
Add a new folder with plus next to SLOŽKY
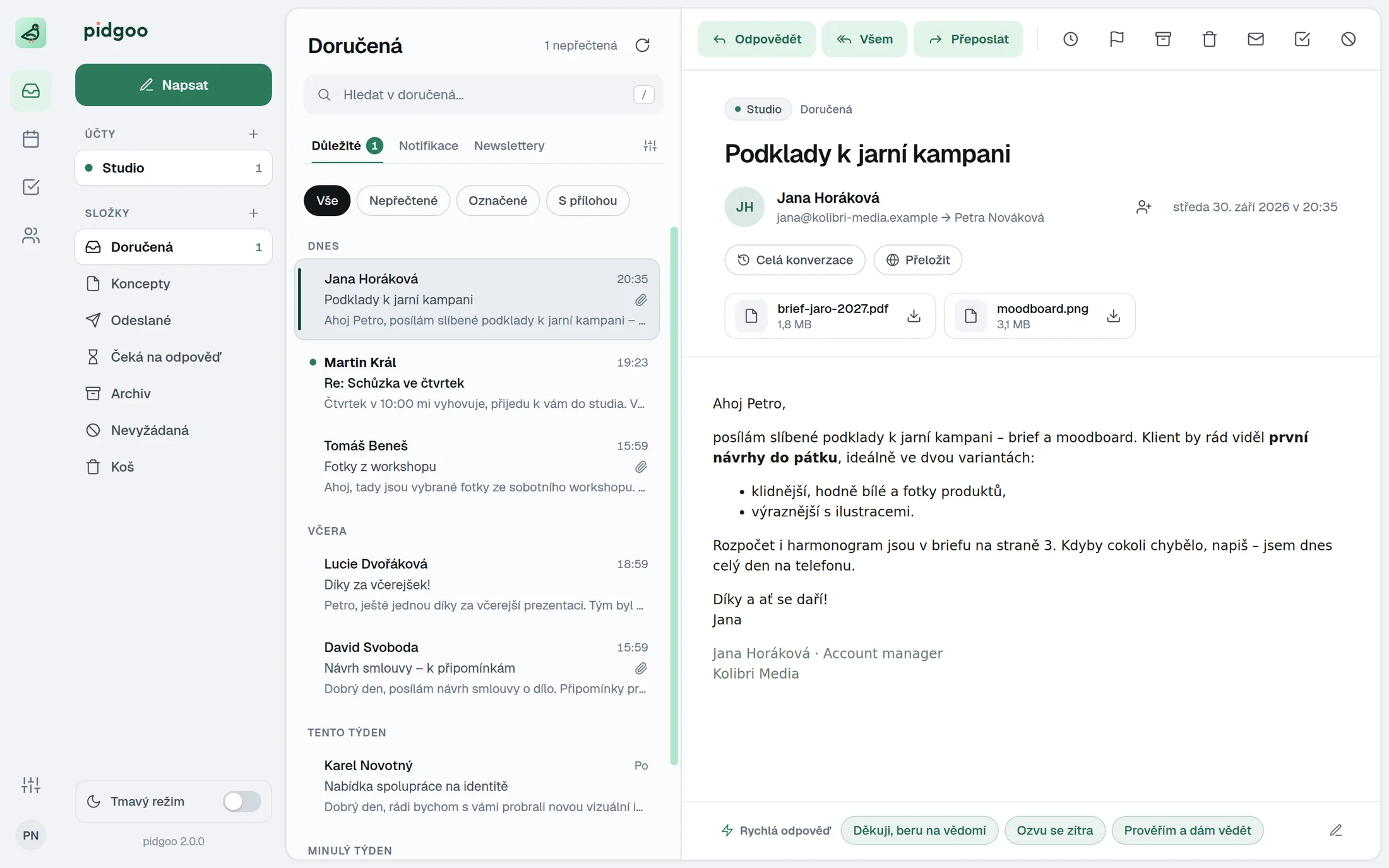point(254,213)
